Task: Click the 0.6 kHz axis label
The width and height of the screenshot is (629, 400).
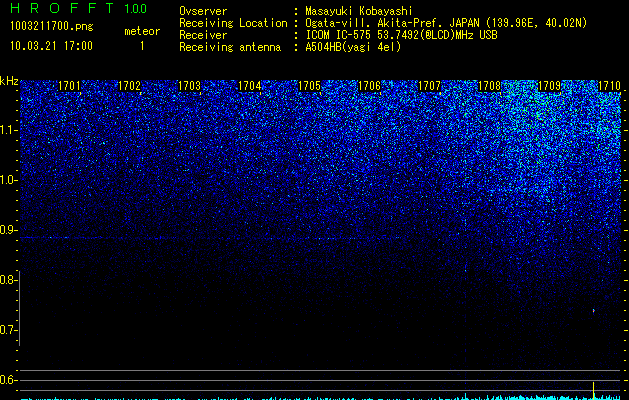Action: (x=8, y=380)
